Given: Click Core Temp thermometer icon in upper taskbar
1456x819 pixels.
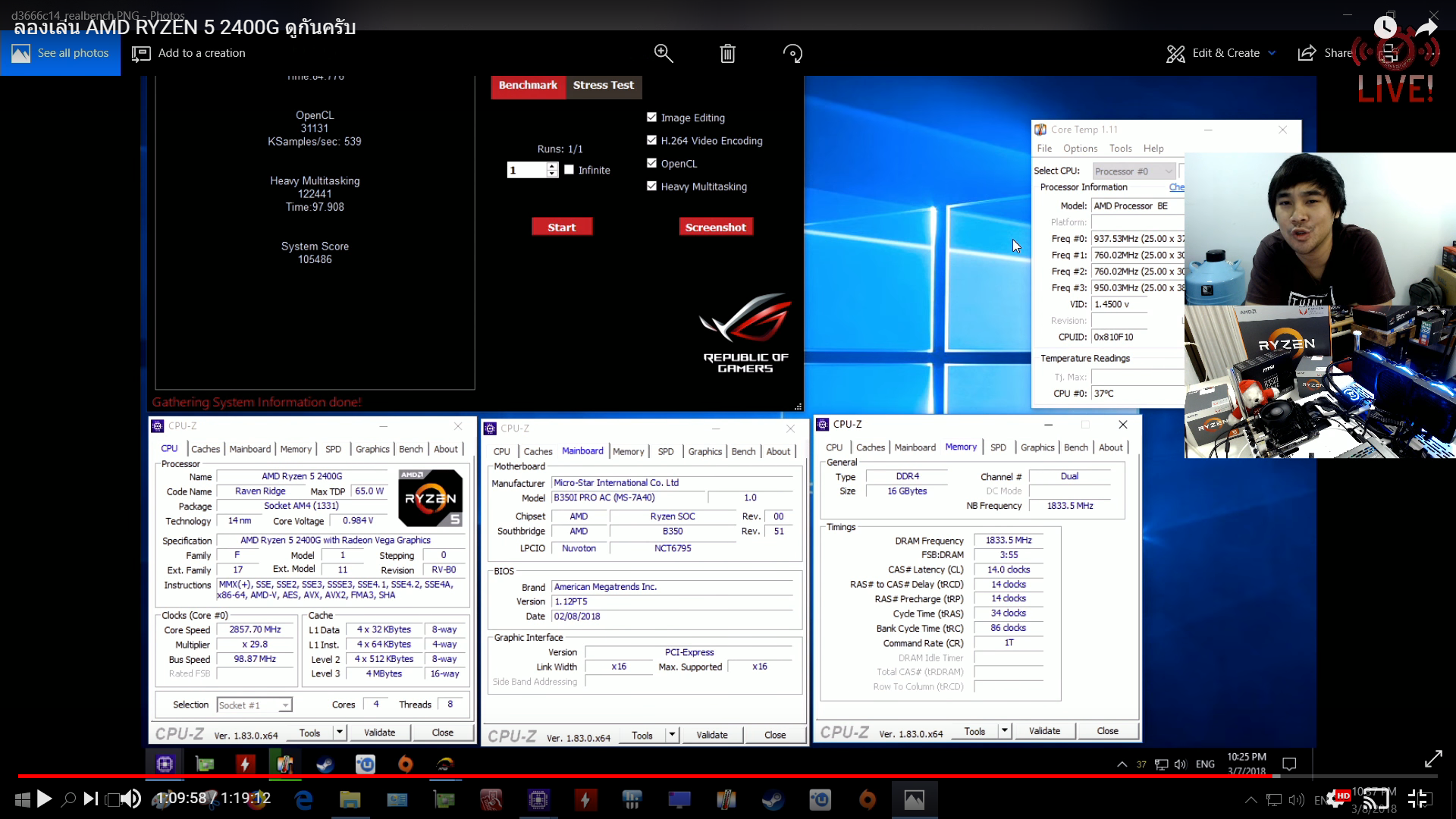Looking at the screenshot, I should 284,764.
